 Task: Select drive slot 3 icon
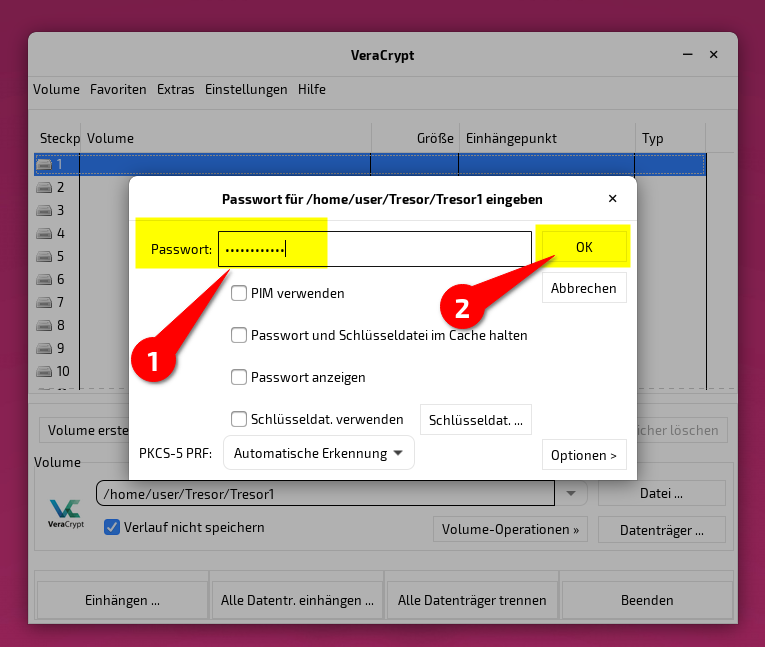pyautogui.click(x=44, y=210)
